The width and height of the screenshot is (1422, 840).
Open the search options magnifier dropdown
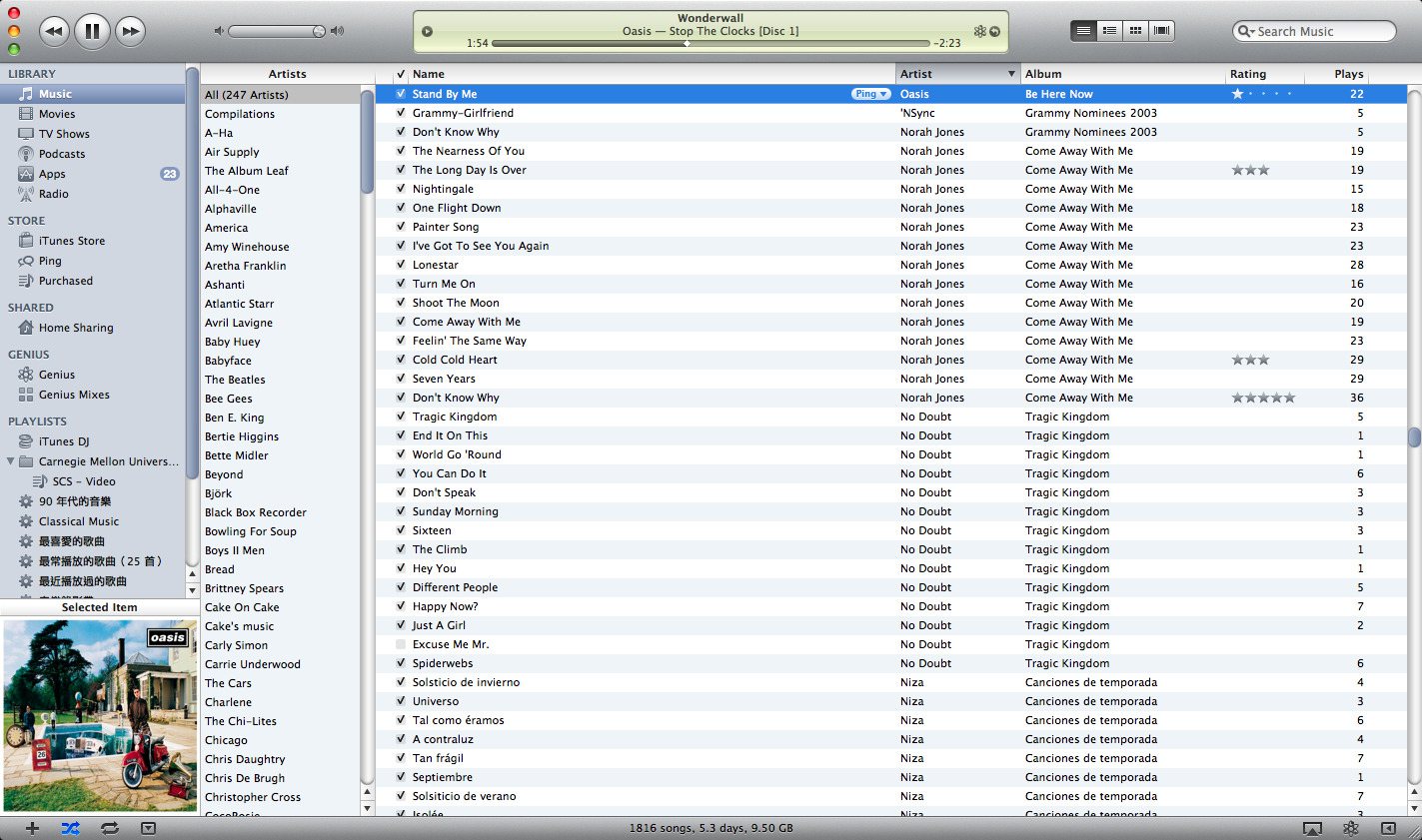[x=1246, y=31]
